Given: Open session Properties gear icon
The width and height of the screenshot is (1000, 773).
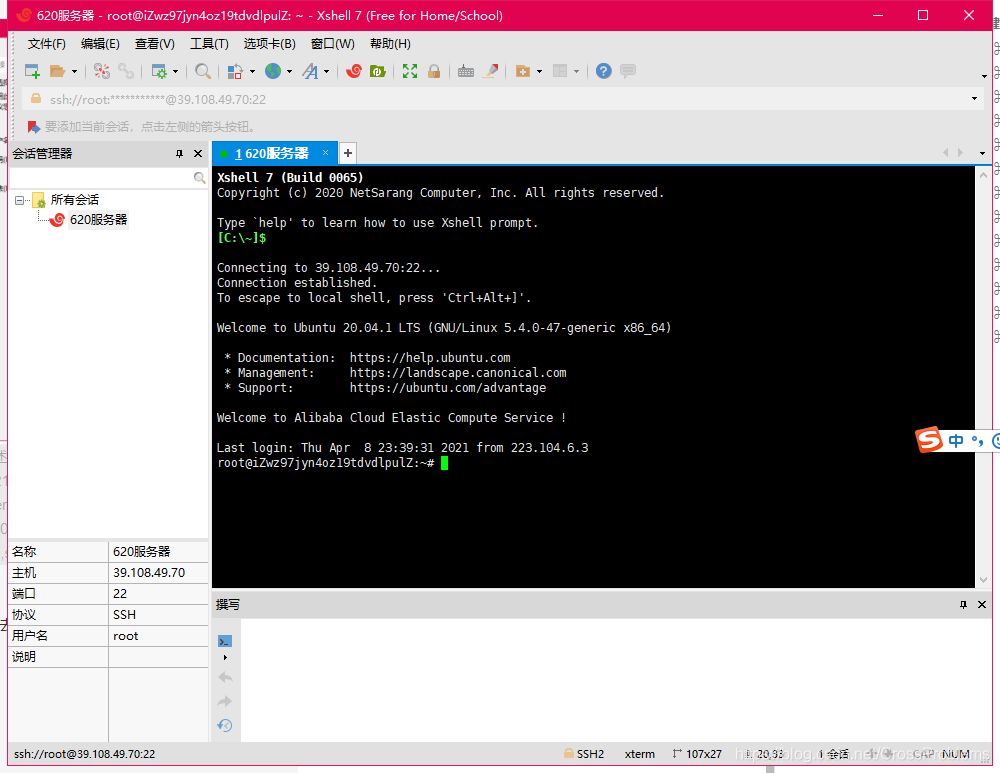Looking at the screenshot, I should (x=159, y=71).
